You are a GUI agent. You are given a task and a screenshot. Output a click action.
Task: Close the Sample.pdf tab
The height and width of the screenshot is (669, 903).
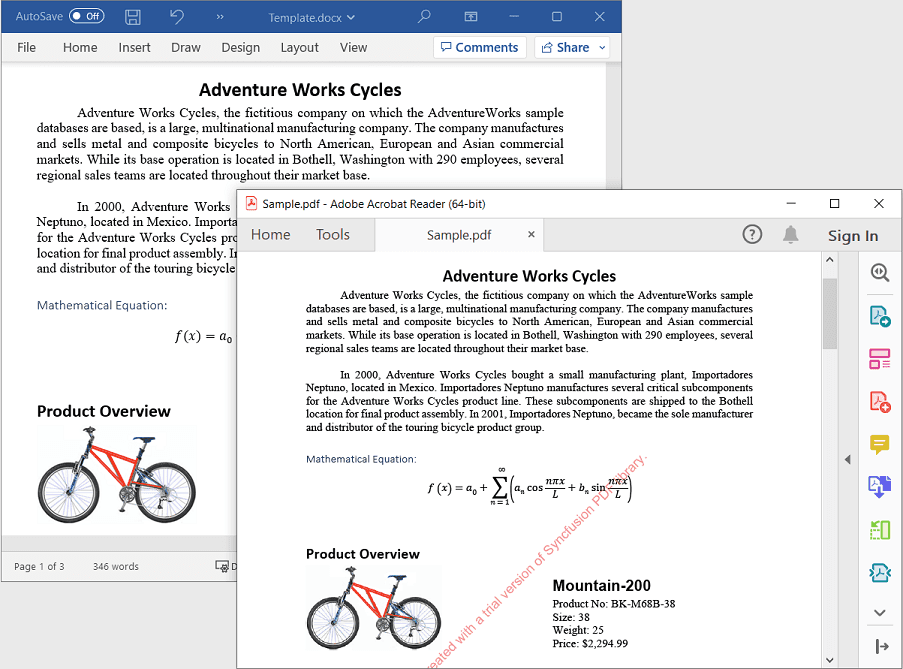532,234
